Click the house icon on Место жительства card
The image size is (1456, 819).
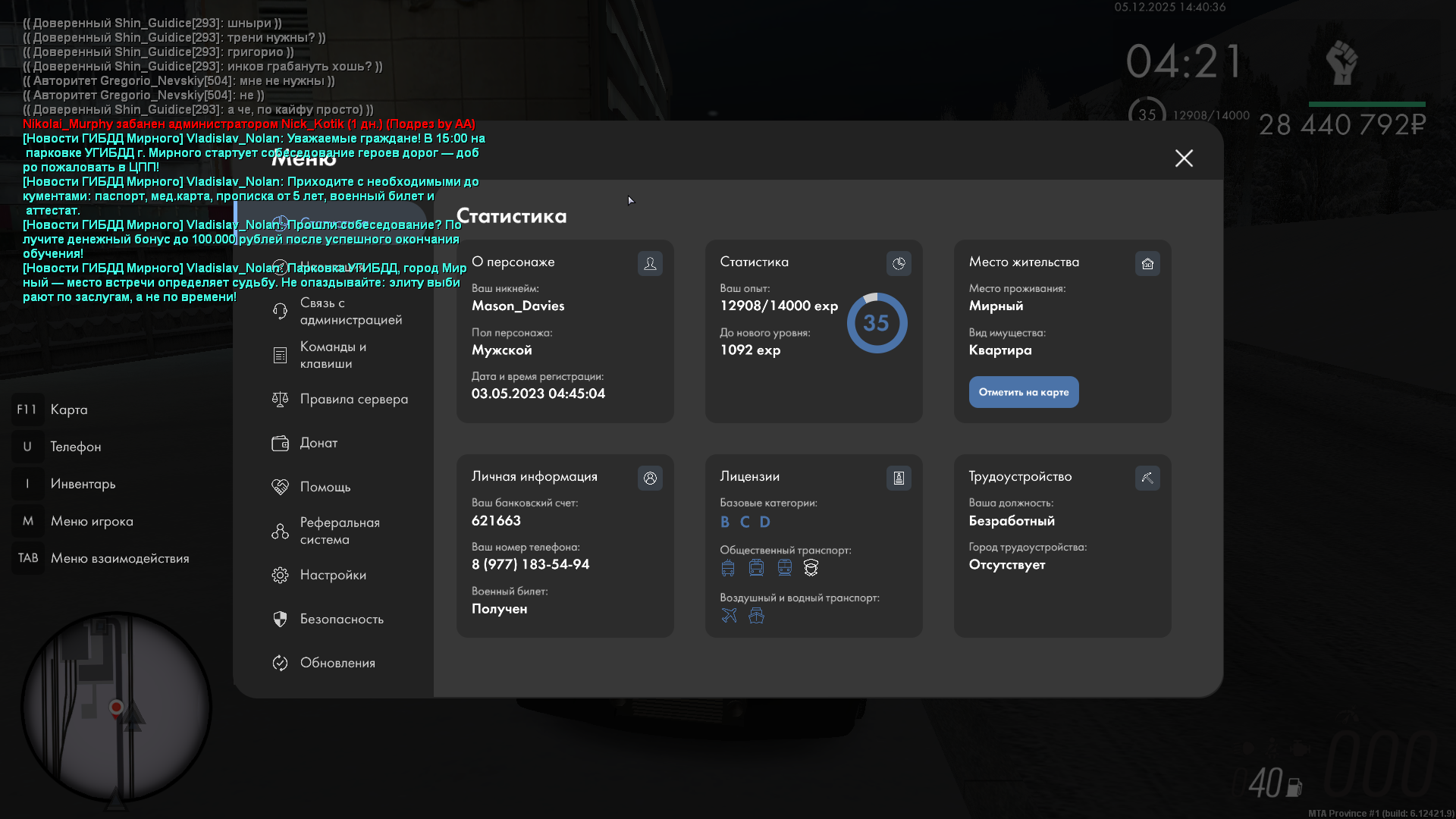tap(1147, 264)
